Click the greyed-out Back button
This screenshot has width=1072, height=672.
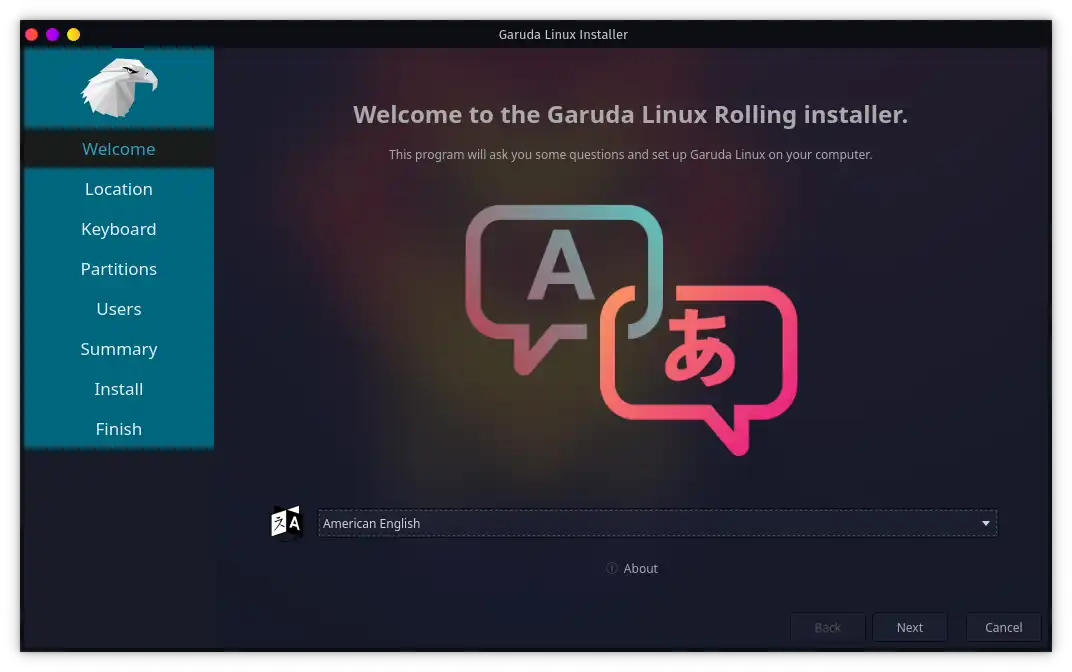coord(827,627)
